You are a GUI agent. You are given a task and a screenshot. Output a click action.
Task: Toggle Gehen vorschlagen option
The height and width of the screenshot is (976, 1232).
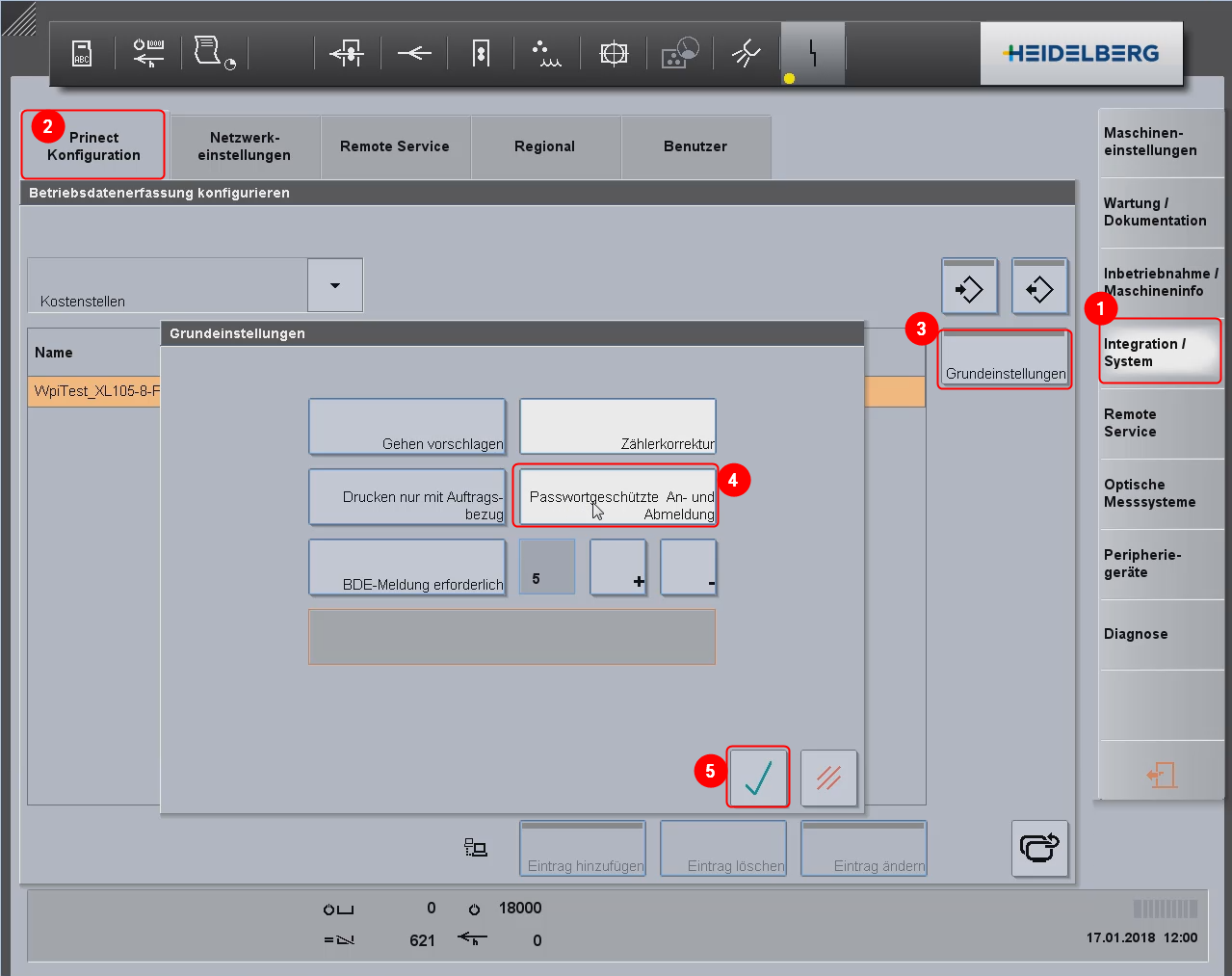pos(407,427)
